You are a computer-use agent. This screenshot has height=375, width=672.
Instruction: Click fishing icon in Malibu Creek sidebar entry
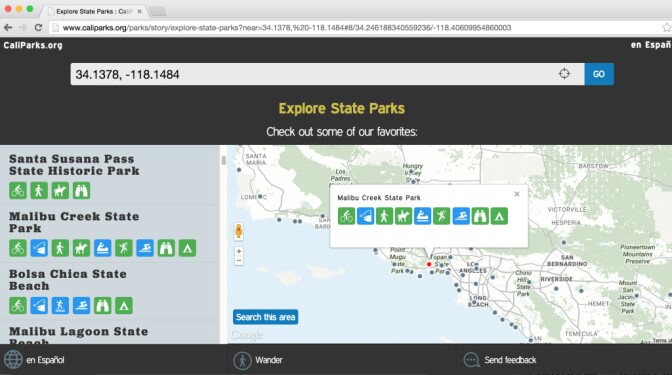click(39, 248)
